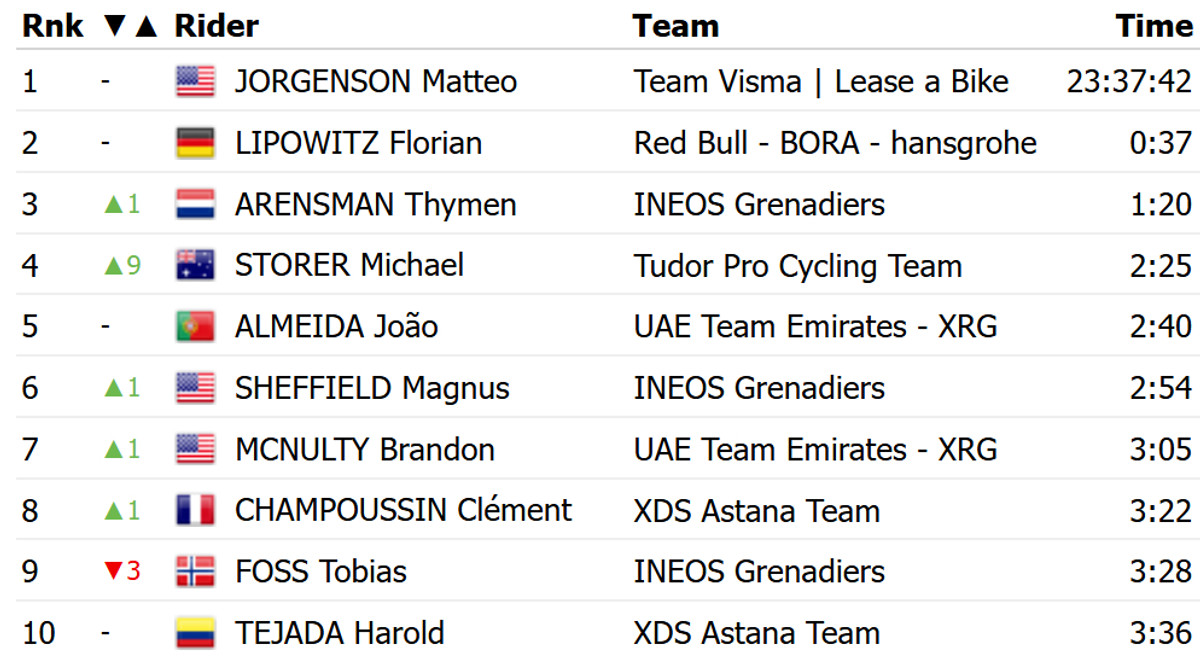Open the Team Visma | Lease a Bike page
Viewport: 1200px width, 660px height.
821,81
